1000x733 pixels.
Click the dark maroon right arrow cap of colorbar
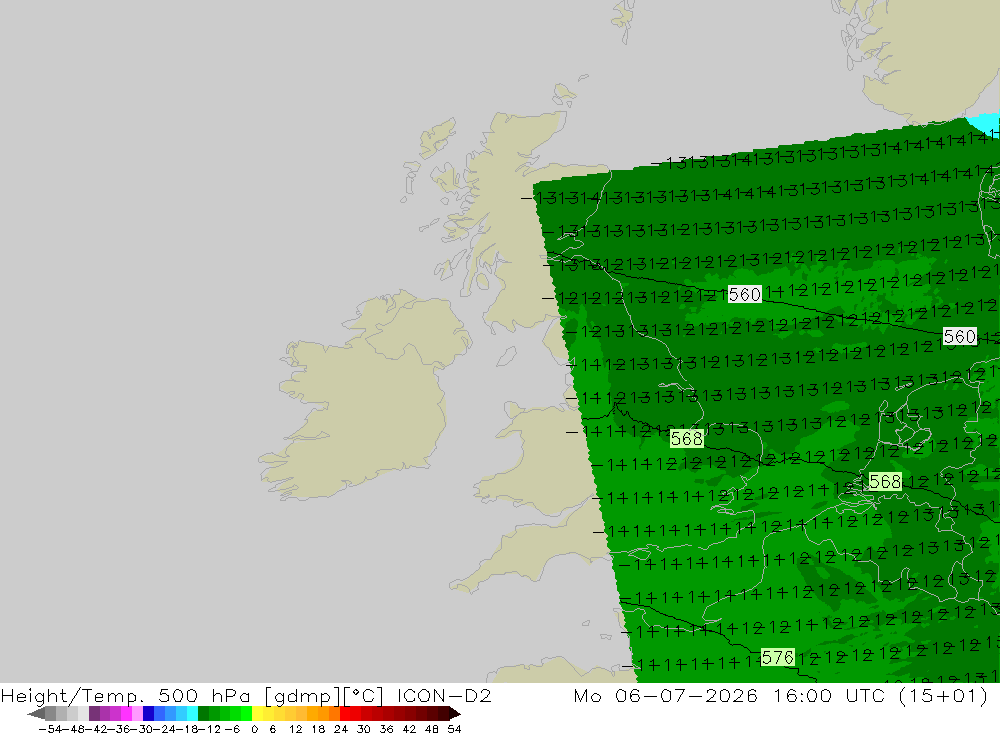tap(454, 713)
